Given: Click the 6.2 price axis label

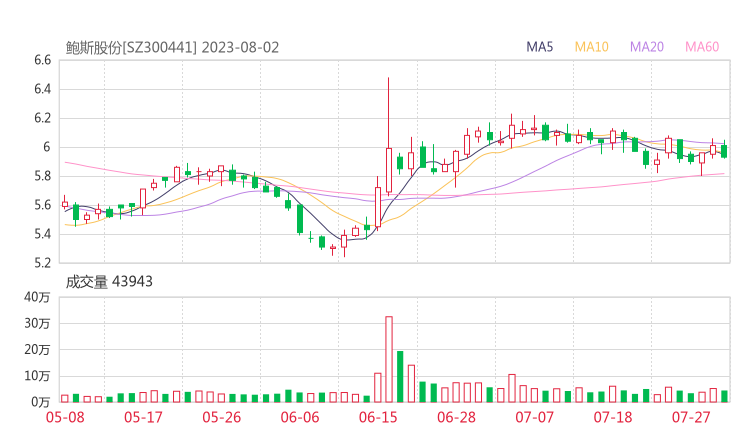Looking at the screenshot, I should tap(42, 118).
